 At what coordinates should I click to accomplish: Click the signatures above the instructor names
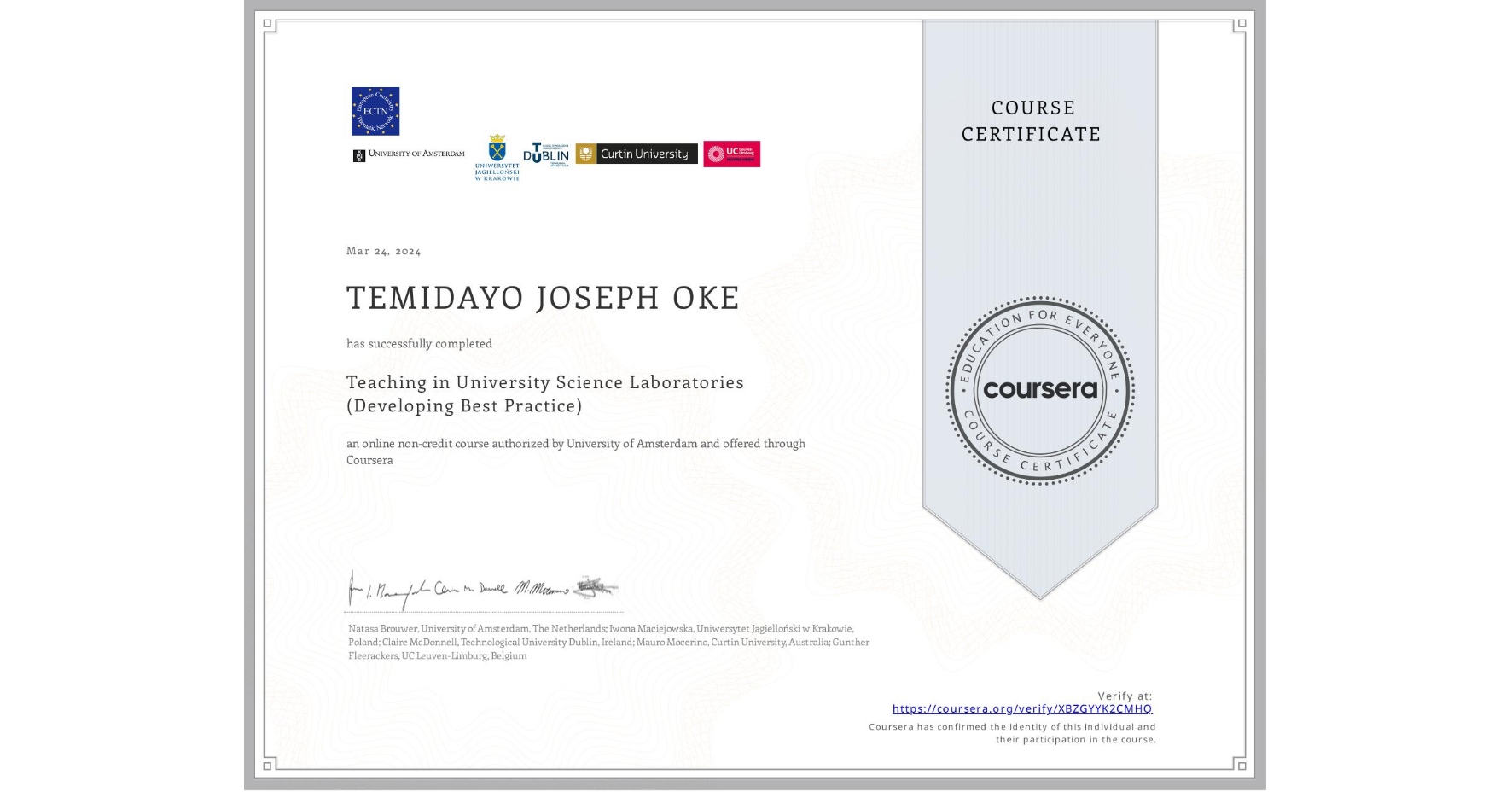coord(483,590)
